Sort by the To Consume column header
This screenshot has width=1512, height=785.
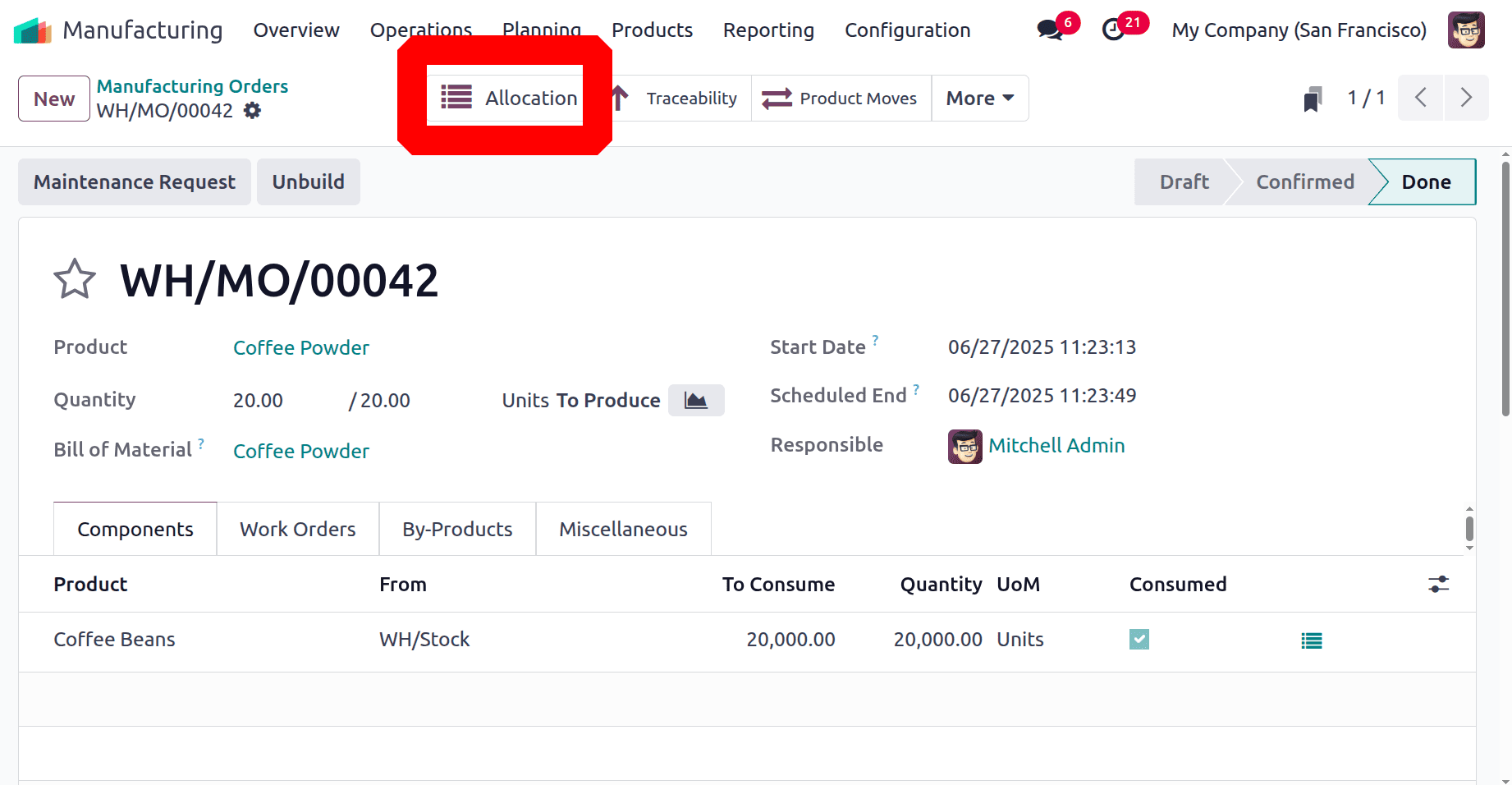click(x=778, y=584)
